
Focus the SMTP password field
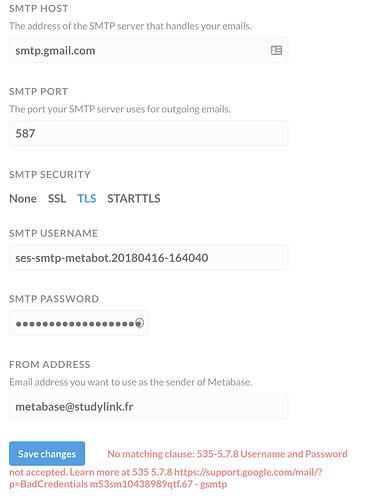(x=79, y=323)
